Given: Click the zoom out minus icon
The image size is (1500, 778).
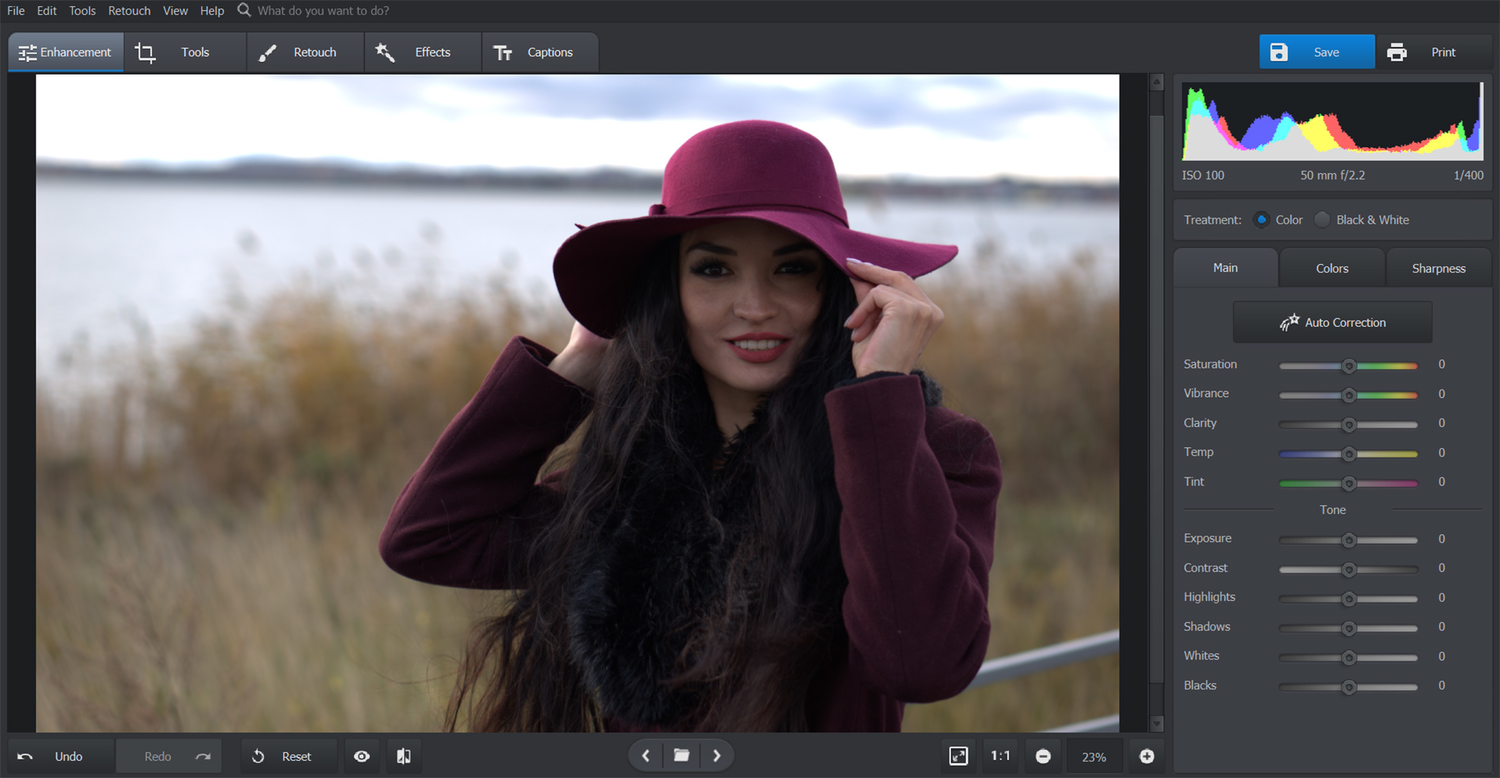Looking at the screenshot, I should 1043,756.
